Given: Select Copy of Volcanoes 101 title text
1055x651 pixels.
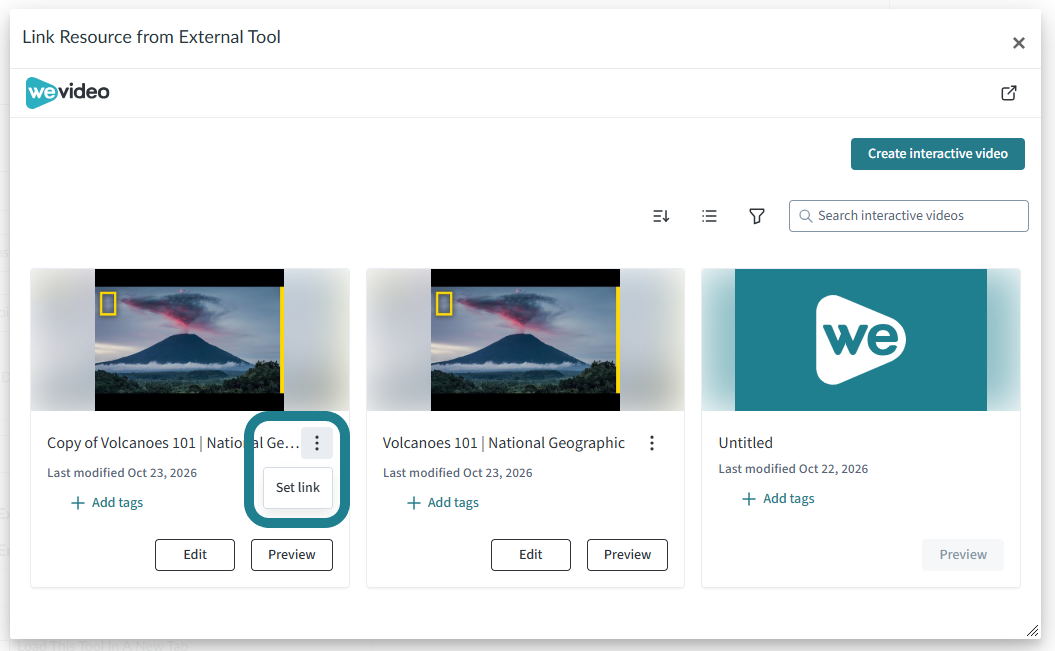Looking at the screenshot, I should point(173,443).
